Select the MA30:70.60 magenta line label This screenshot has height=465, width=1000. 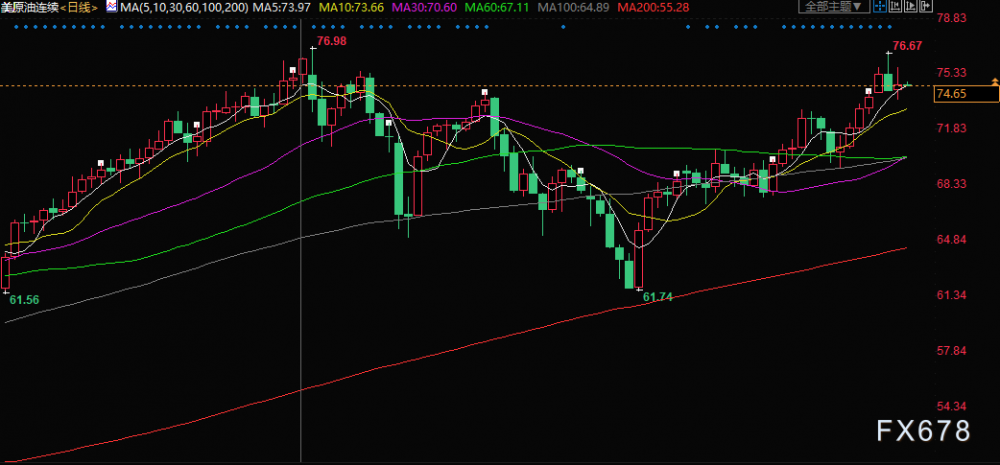pyautogui.click(x=425, y=8)
